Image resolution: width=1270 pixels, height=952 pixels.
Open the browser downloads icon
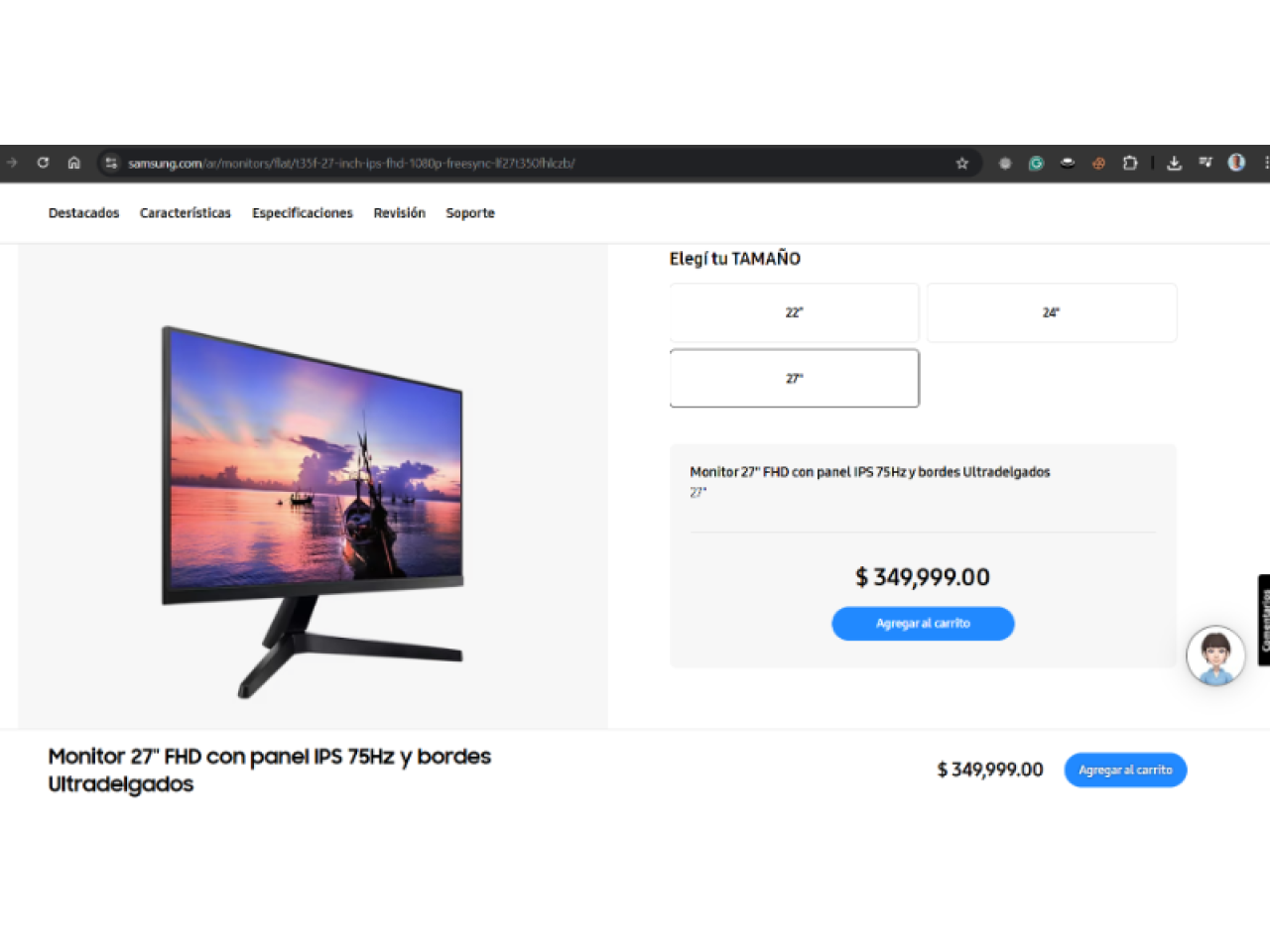pos(1174,164)
